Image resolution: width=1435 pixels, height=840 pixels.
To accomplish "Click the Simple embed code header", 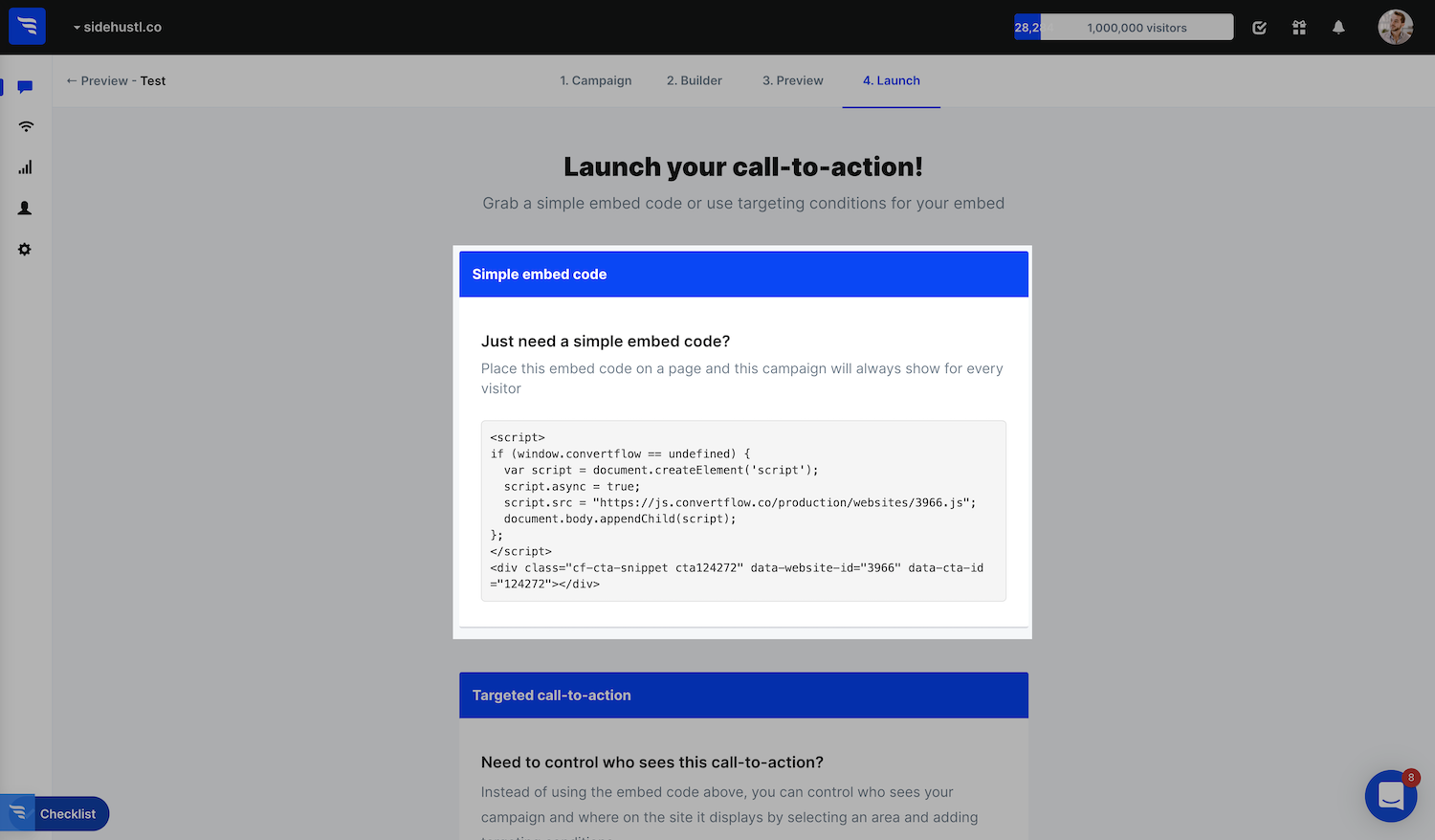I will [744, 275].
